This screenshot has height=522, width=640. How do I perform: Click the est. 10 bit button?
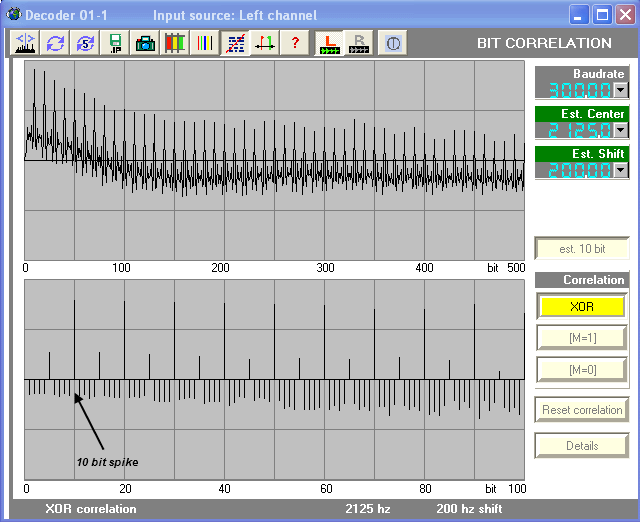pyautogui.click(x=582, y=249)
